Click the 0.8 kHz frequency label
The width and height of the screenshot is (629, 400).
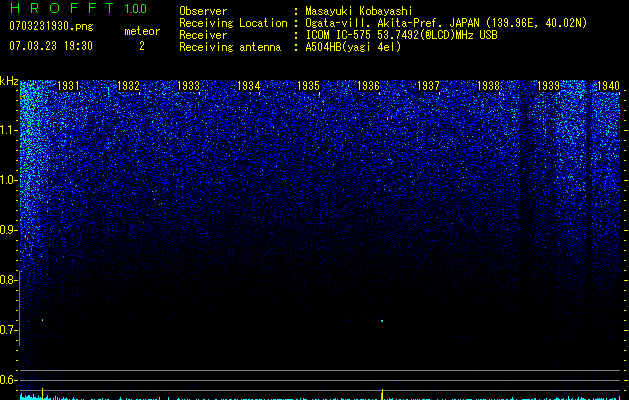[8, 280]
